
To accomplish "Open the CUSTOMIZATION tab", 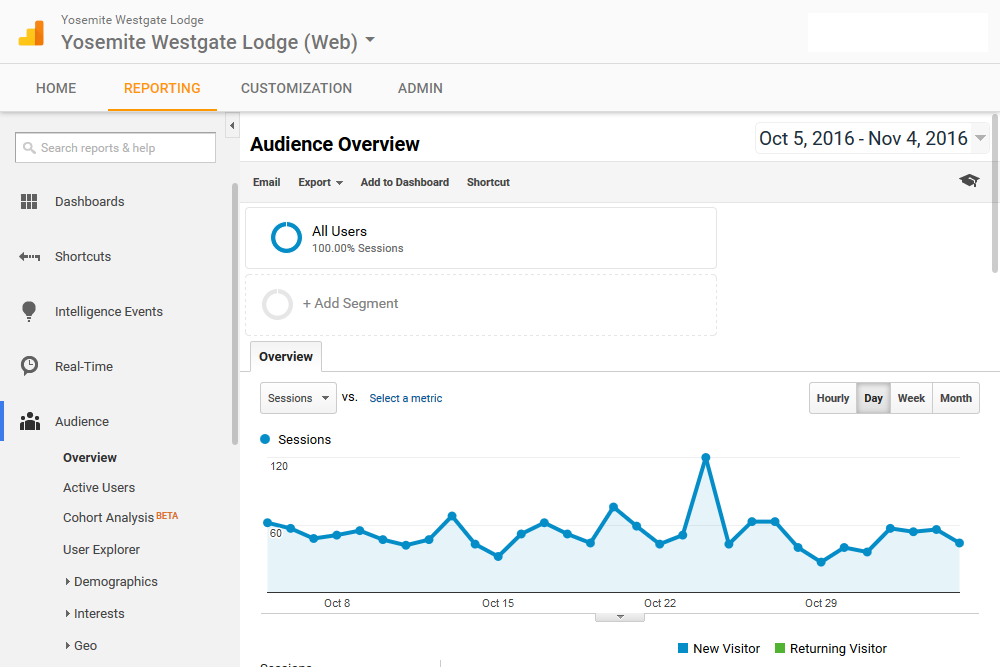I will [x=296, y=88].
